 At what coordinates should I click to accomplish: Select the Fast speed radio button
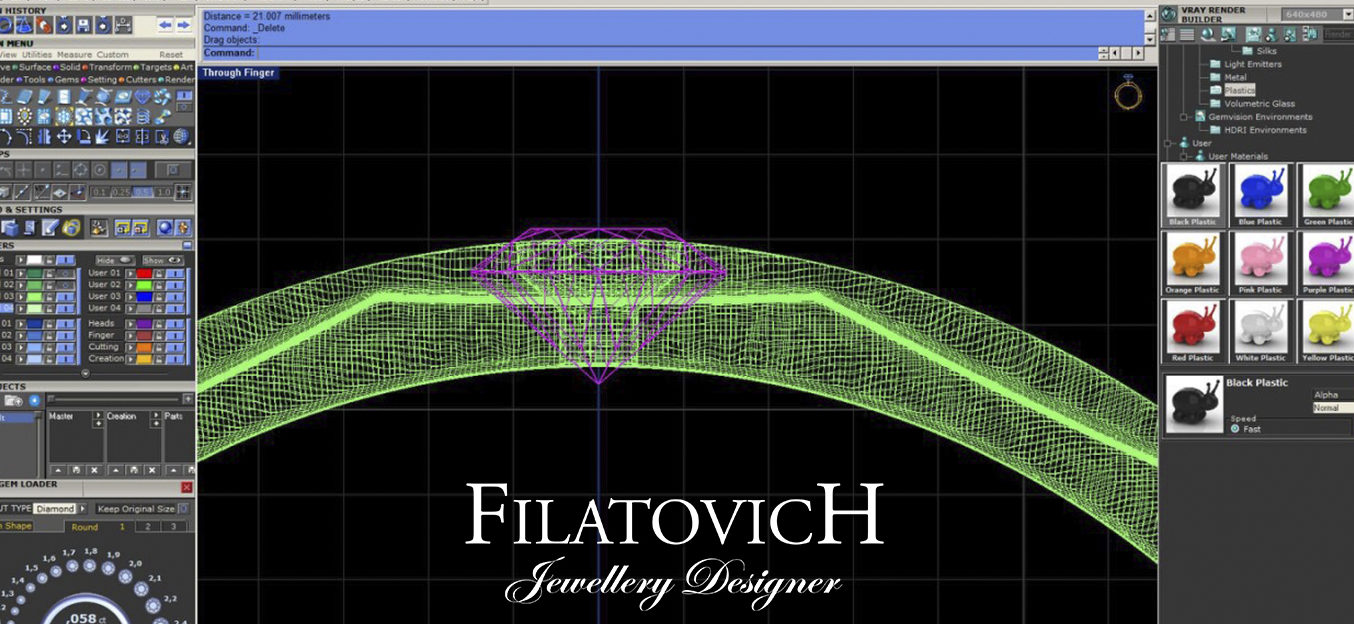pyautogui.click(x=1235, y=428)
